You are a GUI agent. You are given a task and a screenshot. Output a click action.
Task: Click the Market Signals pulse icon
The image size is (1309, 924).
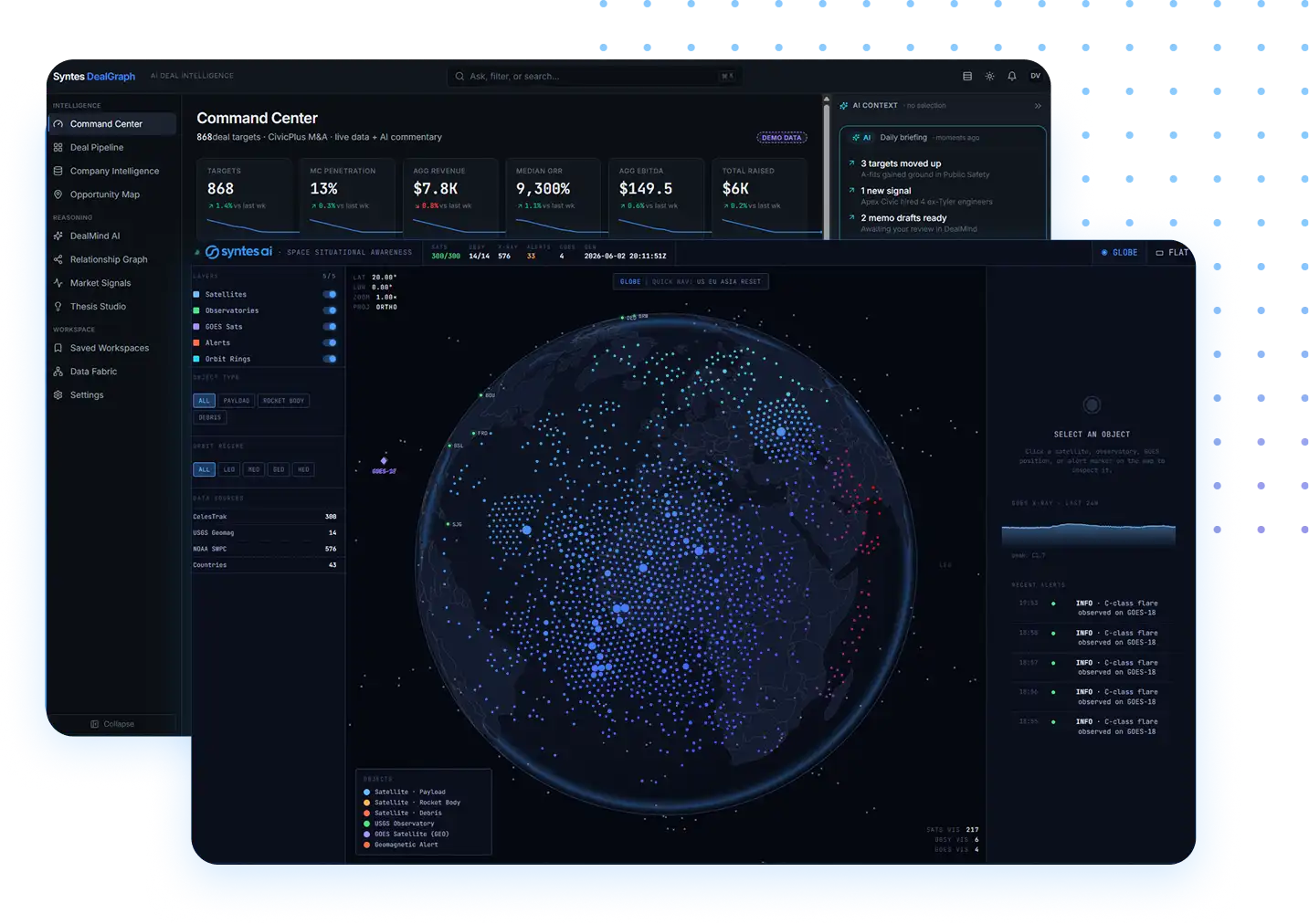(x=58, y=283)
